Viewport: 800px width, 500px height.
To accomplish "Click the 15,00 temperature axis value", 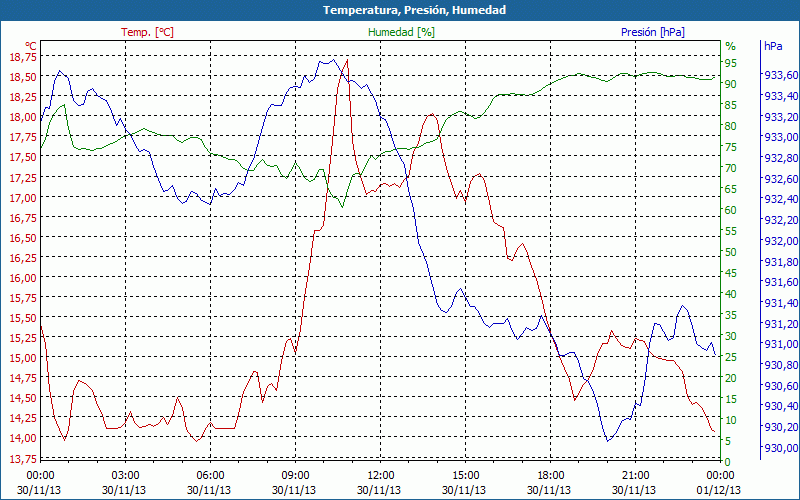I will [x=23, y=357].
